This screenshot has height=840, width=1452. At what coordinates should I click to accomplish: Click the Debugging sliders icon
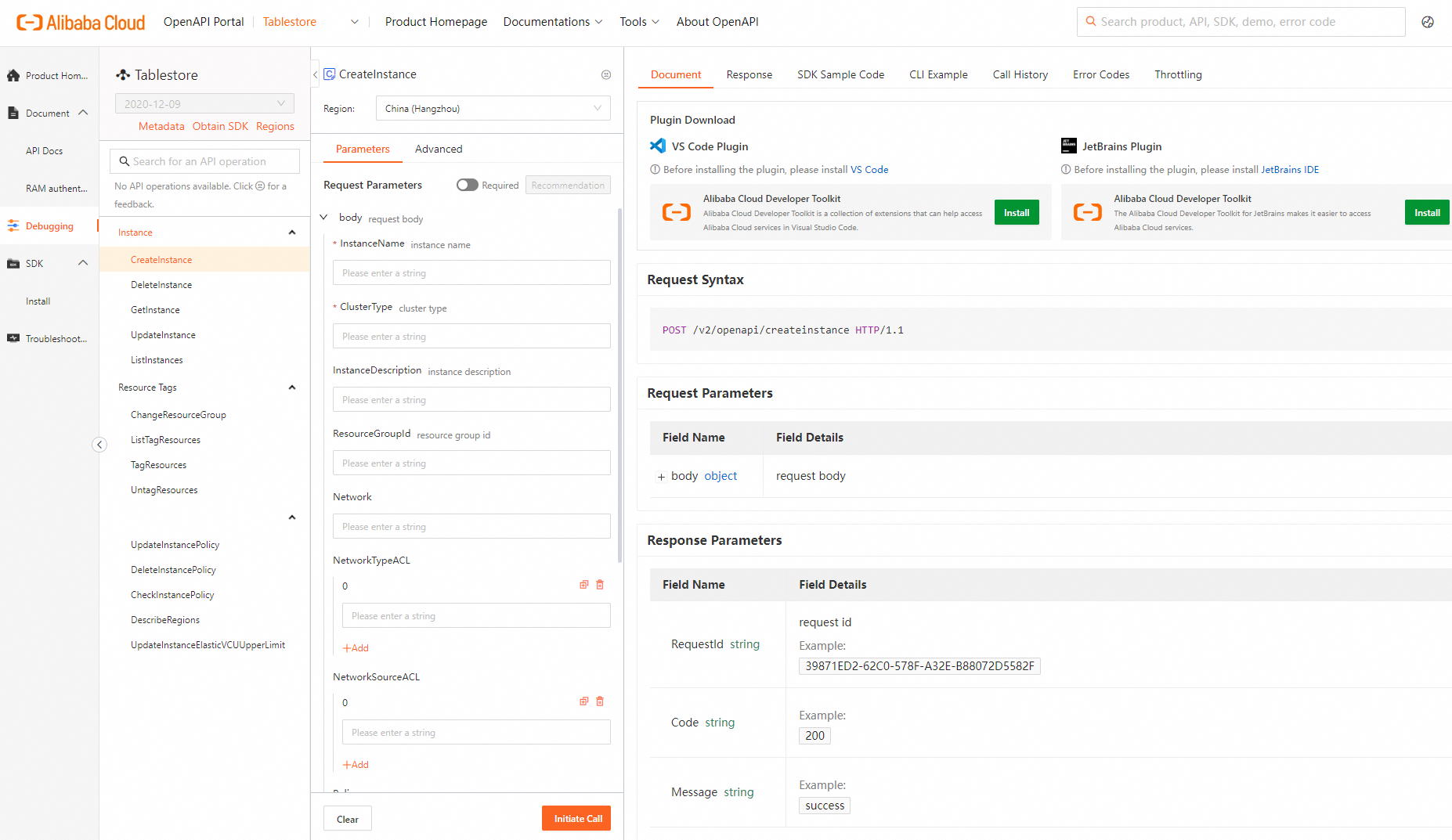tap(13, 226)
